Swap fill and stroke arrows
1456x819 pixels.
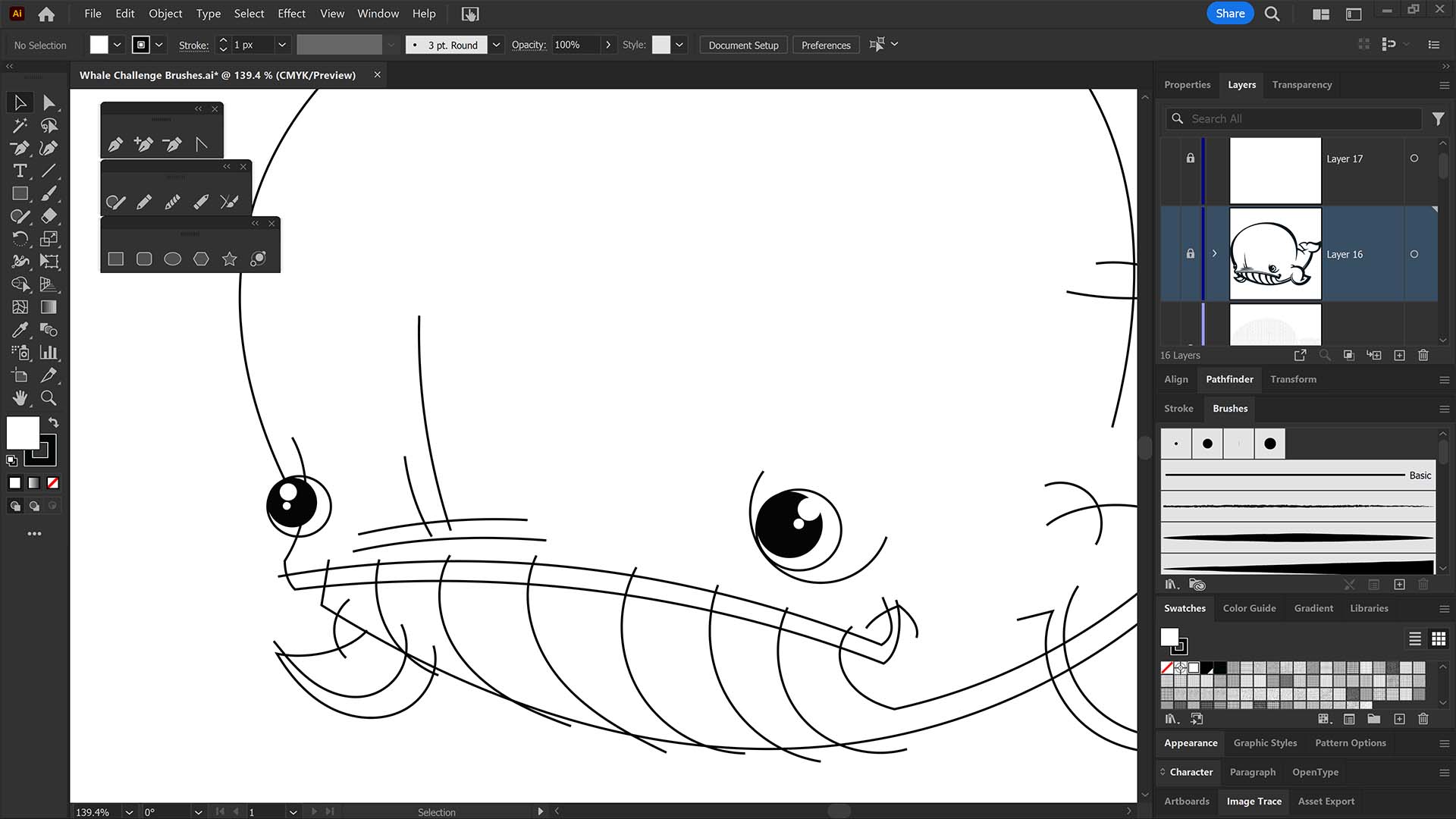(53, 422)
